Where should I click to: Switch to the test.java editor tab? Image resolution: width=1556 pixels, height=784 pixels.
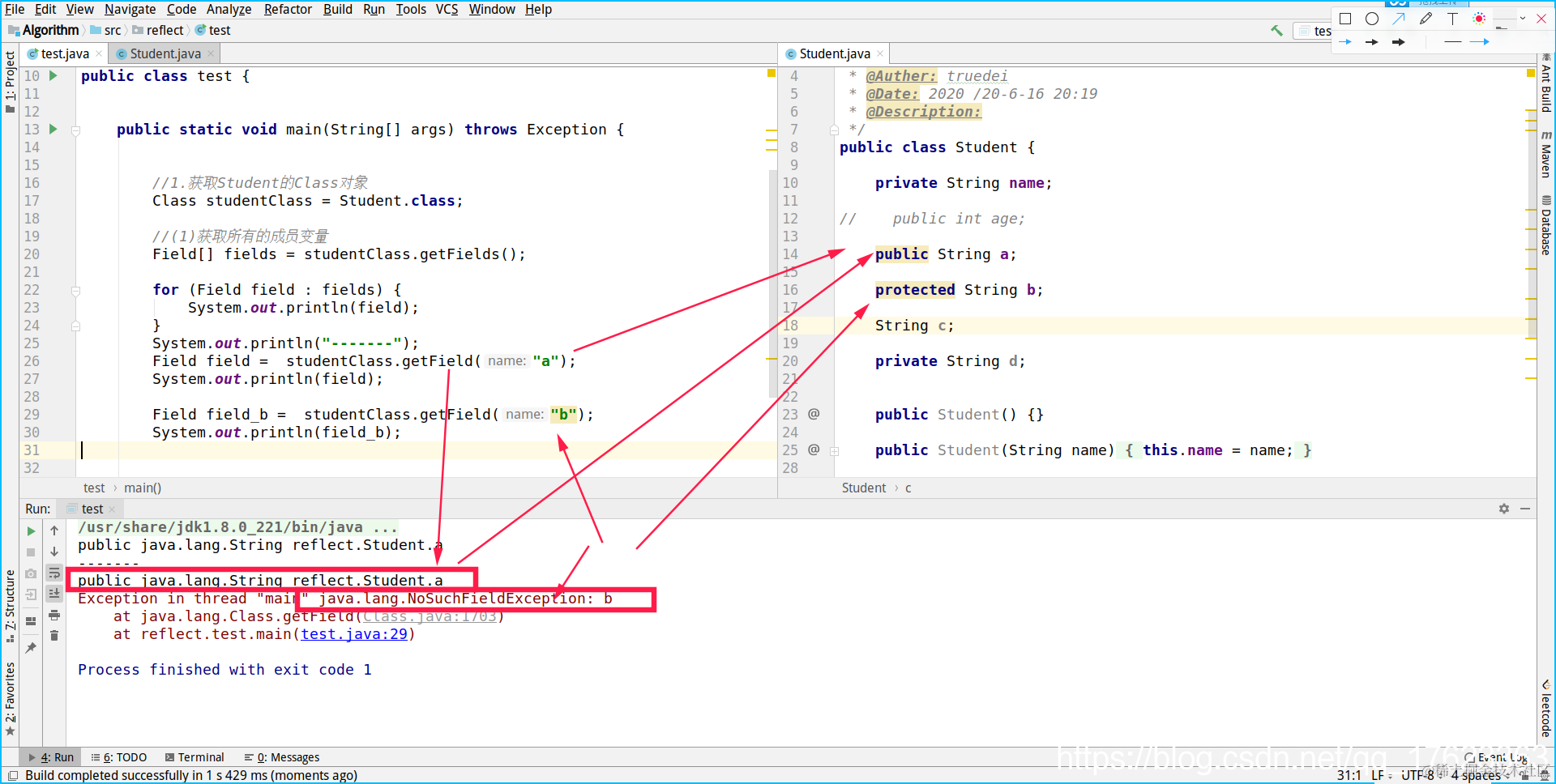point(65,53)
